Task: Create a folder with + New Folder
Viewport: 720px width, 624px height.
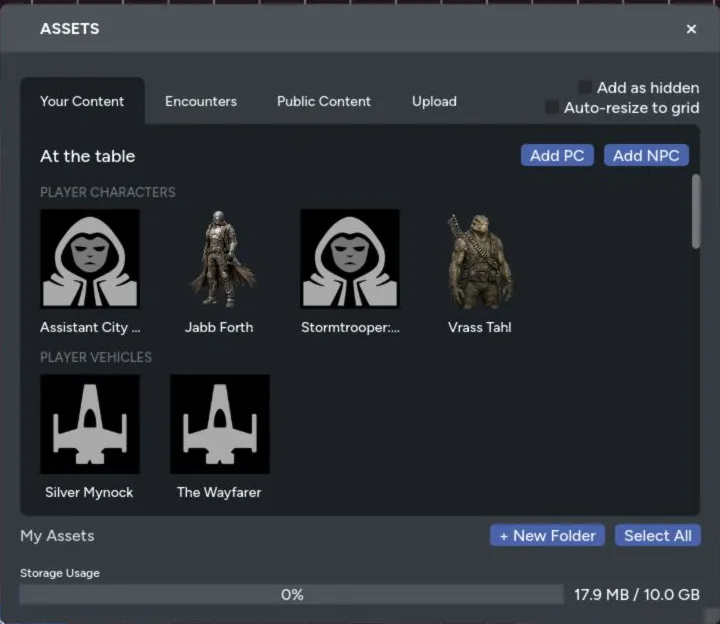Action: (x=547, y=535)
